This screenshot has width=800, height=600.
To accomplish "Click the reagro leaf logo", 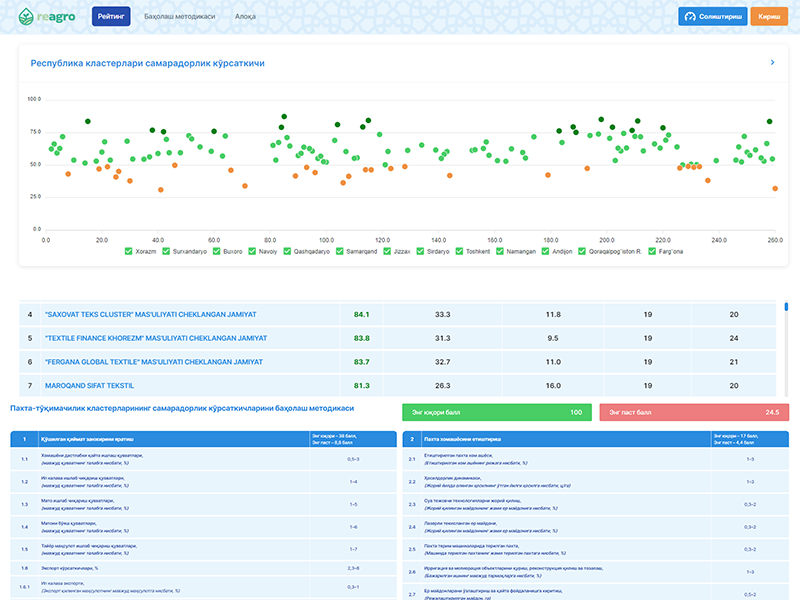I will coord(27,16).
